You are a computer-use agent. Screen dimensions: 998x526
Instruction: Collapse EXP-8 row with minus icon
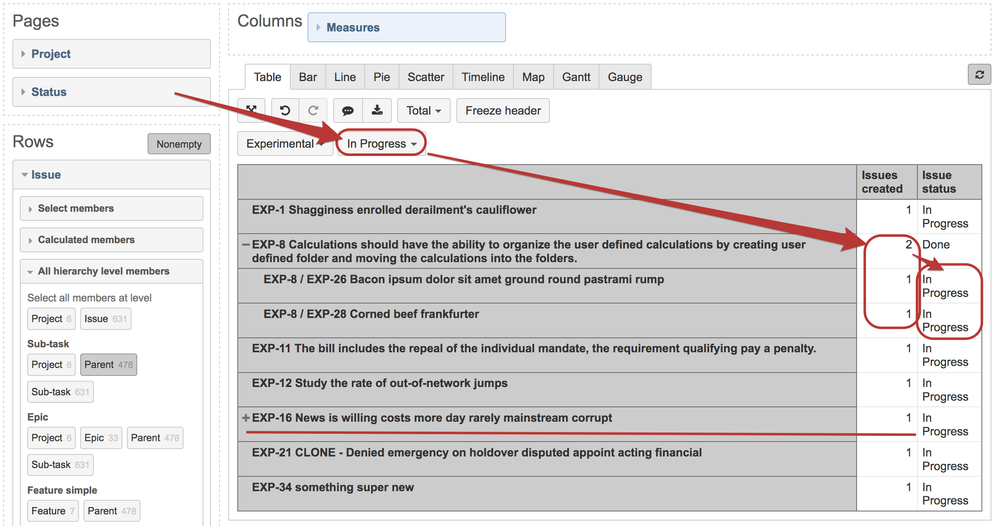point(246,245)
